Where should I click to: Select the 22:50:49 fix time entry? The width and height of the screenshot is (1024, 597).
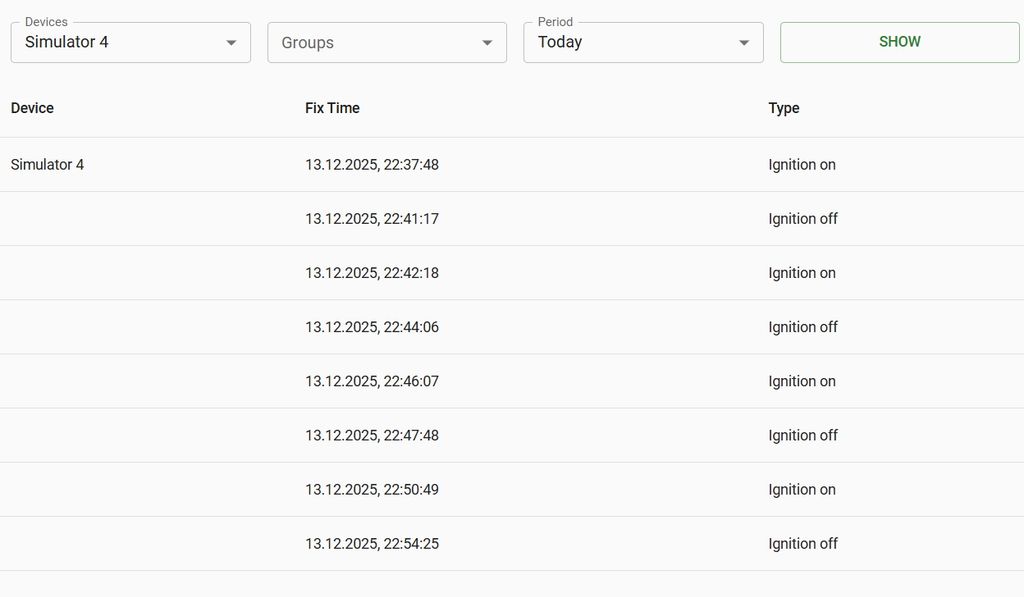click(x=372, y=489)
